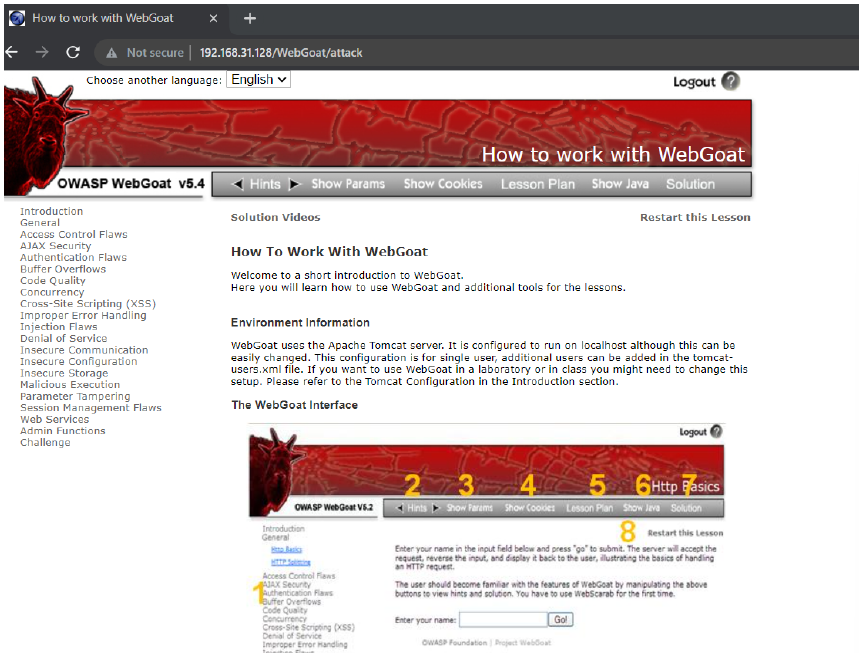Open the Solution Videos link

click(x=275, y=217)
